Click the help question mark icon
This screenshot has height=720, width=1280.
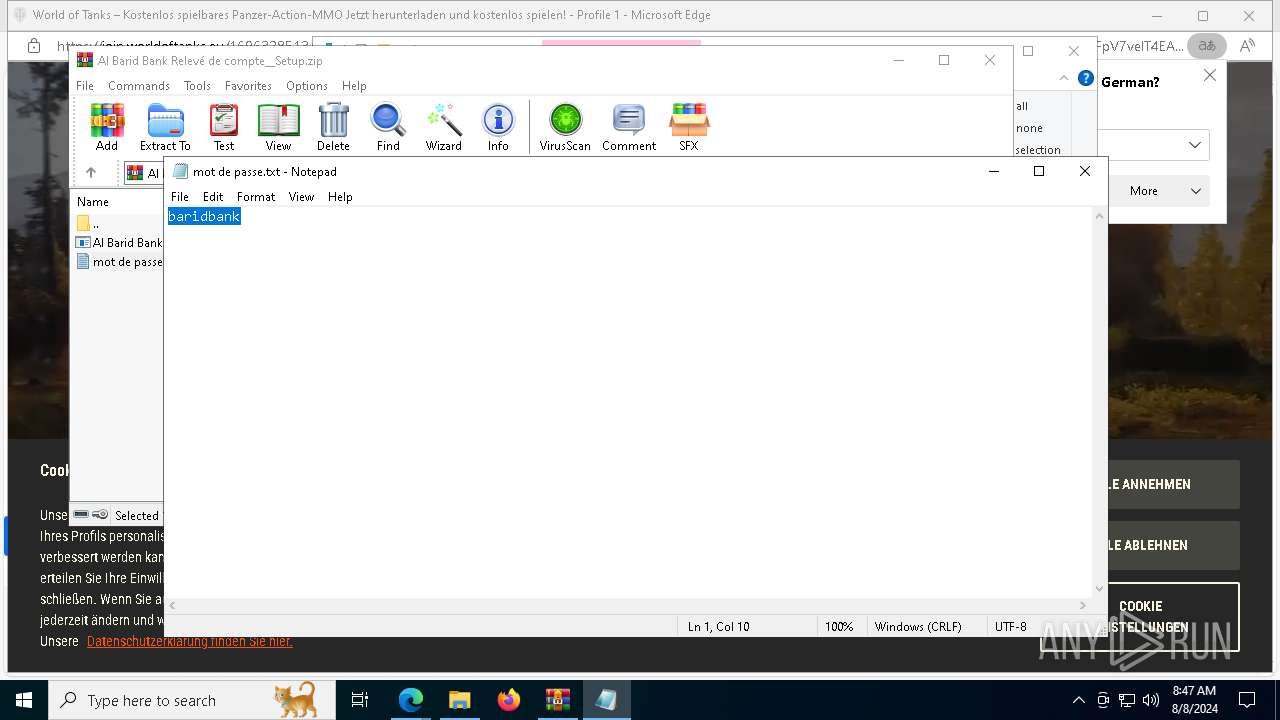(1085, 79)
